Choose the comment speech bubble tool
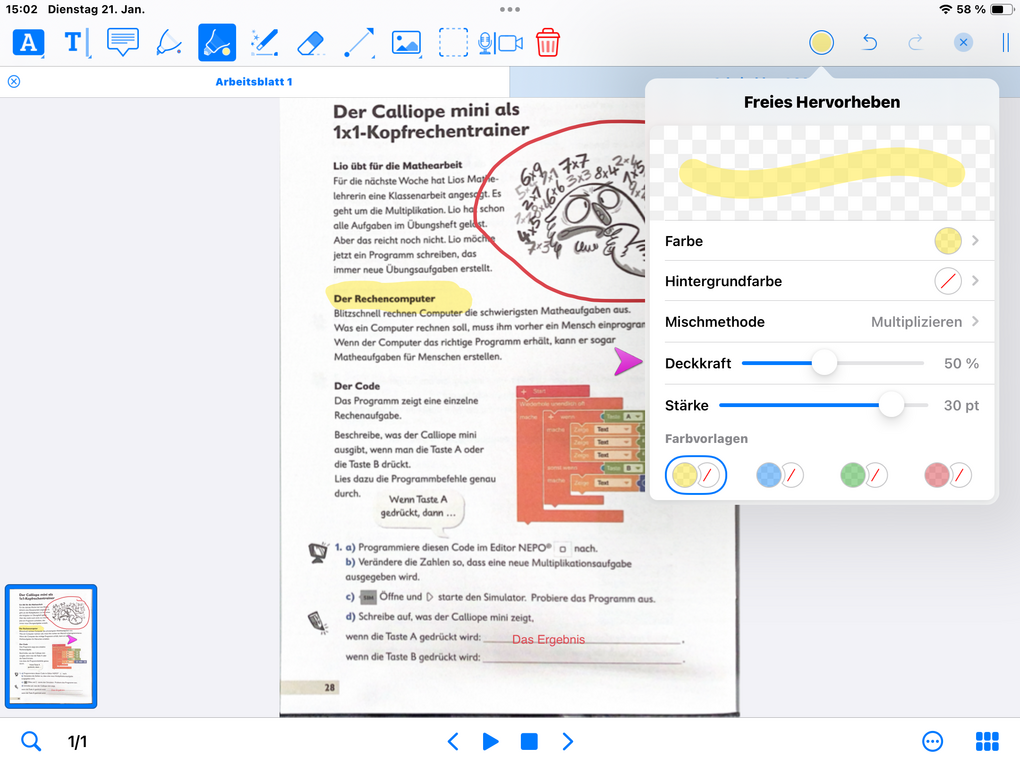 [x=122, y=43]
